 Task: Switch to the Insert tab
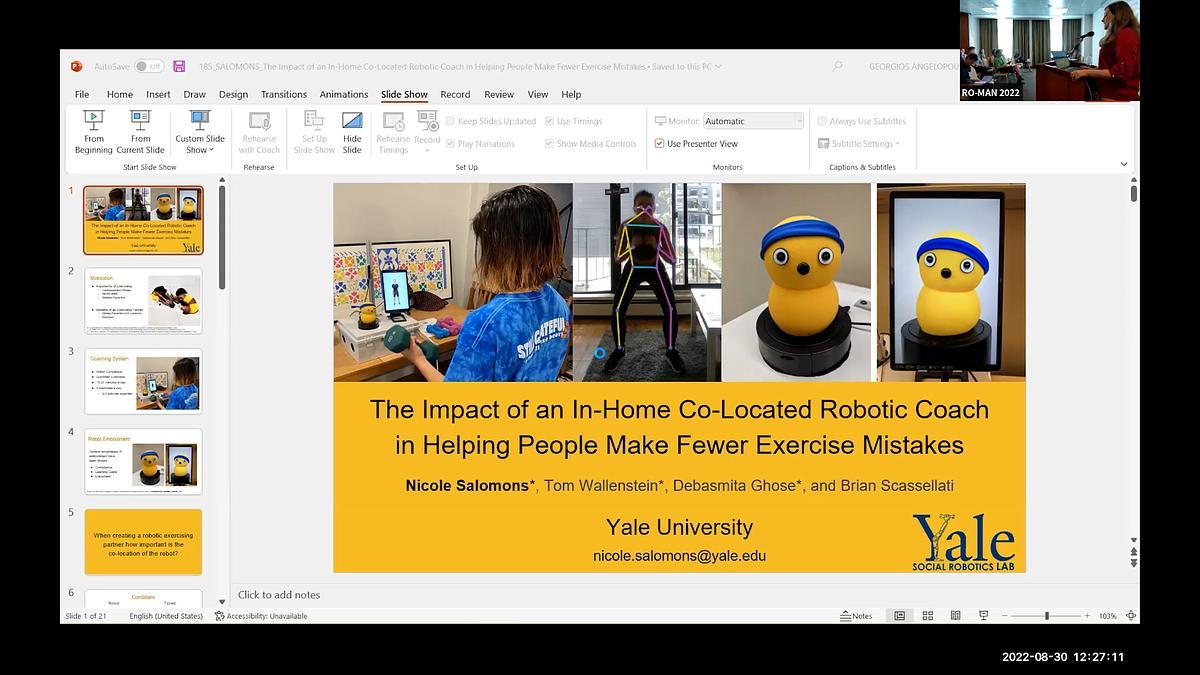[x=158, y=94]
